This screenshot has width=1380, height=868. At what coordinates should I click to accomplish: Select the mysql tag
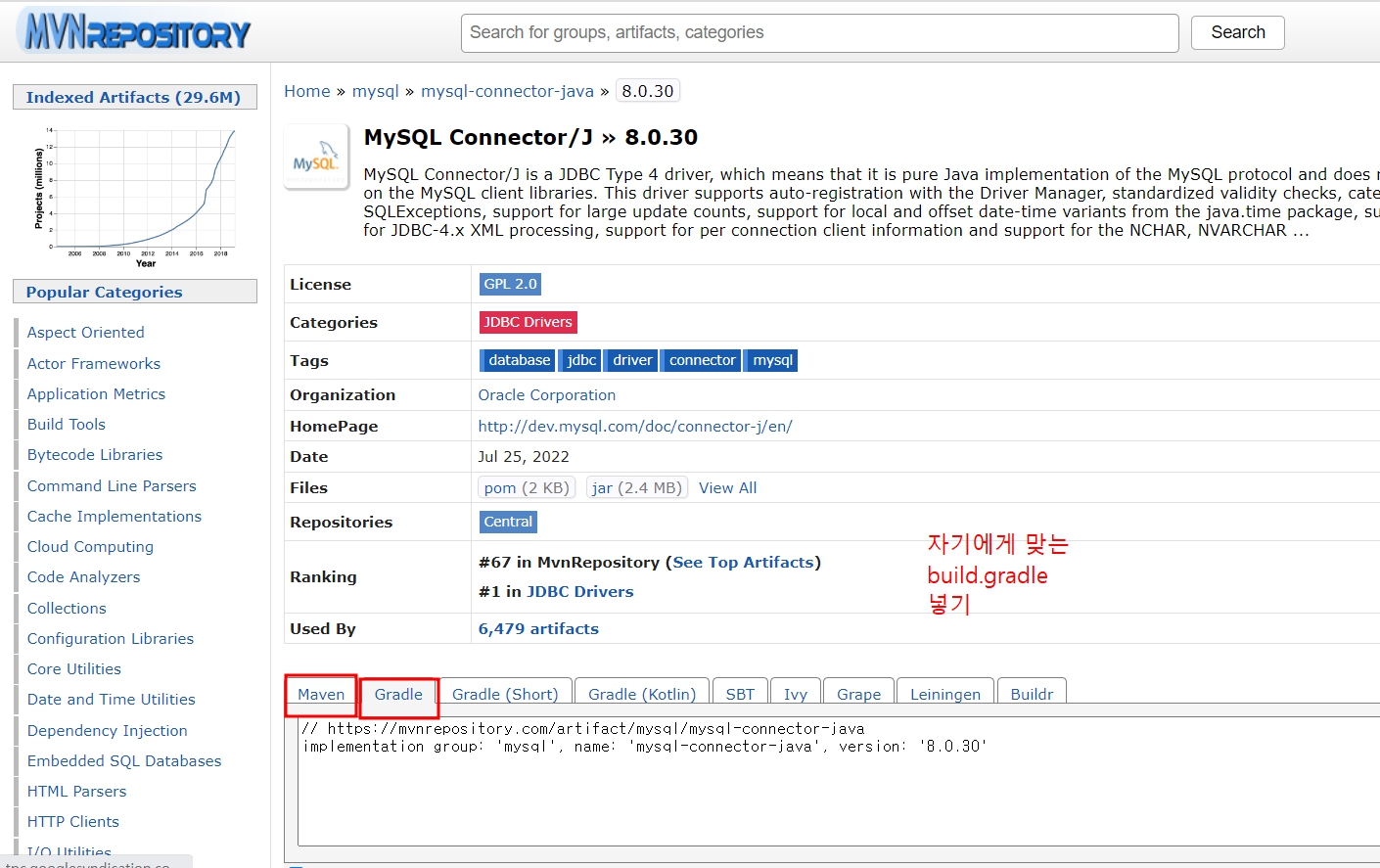point(771,360)
